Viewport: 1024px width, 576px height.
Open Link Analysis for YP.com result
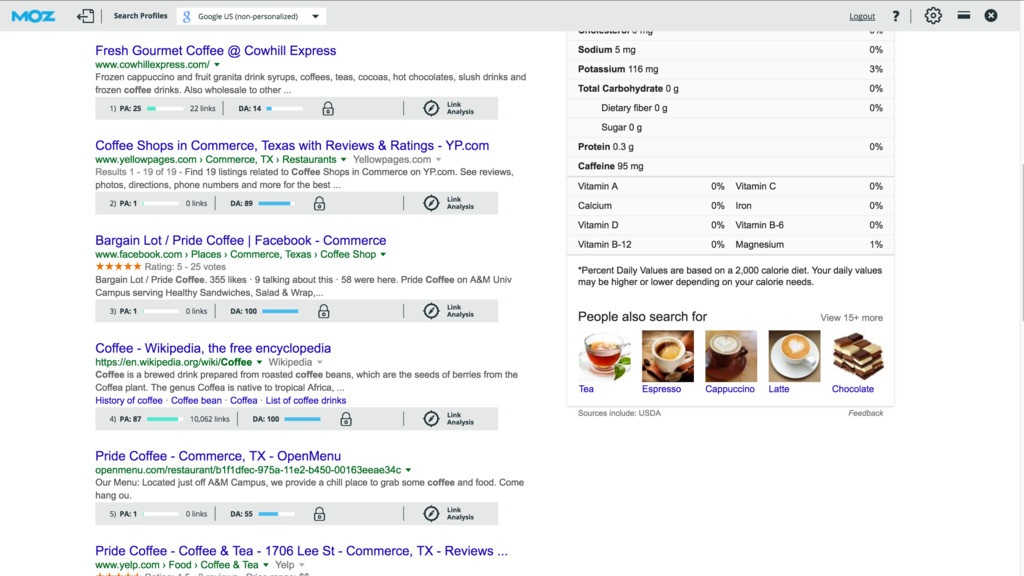460,203
